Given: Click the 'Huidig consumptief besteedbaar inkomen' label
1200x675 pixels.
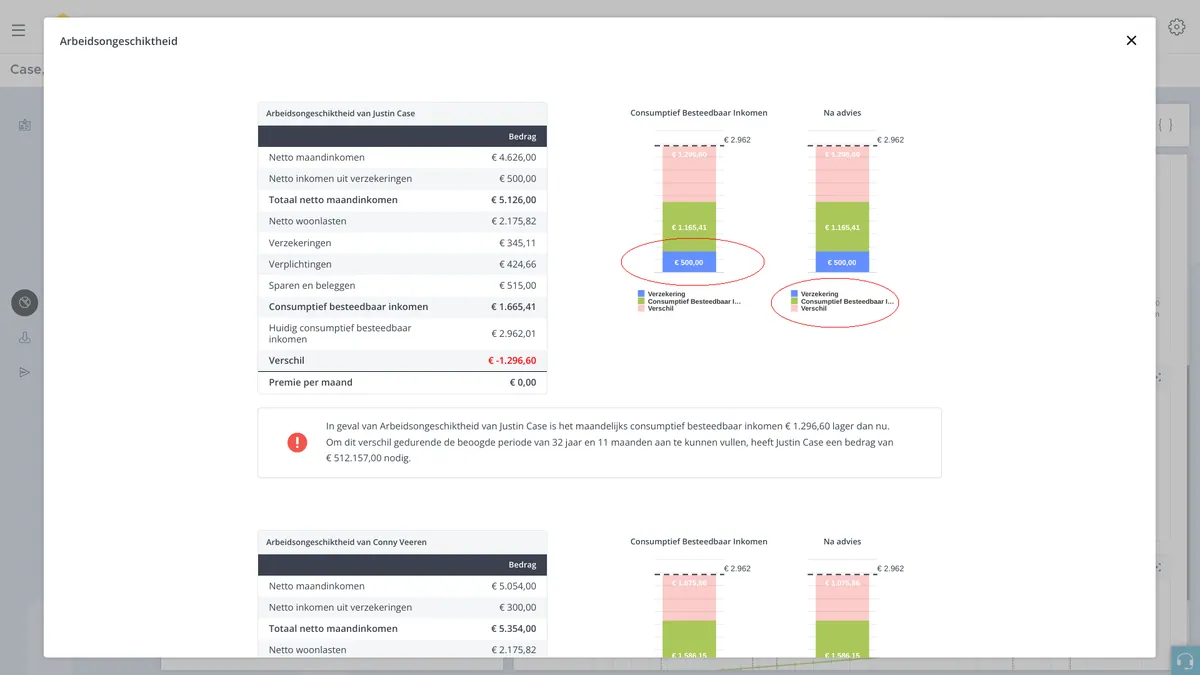Looking at the screenshot, I should point(340,333).
